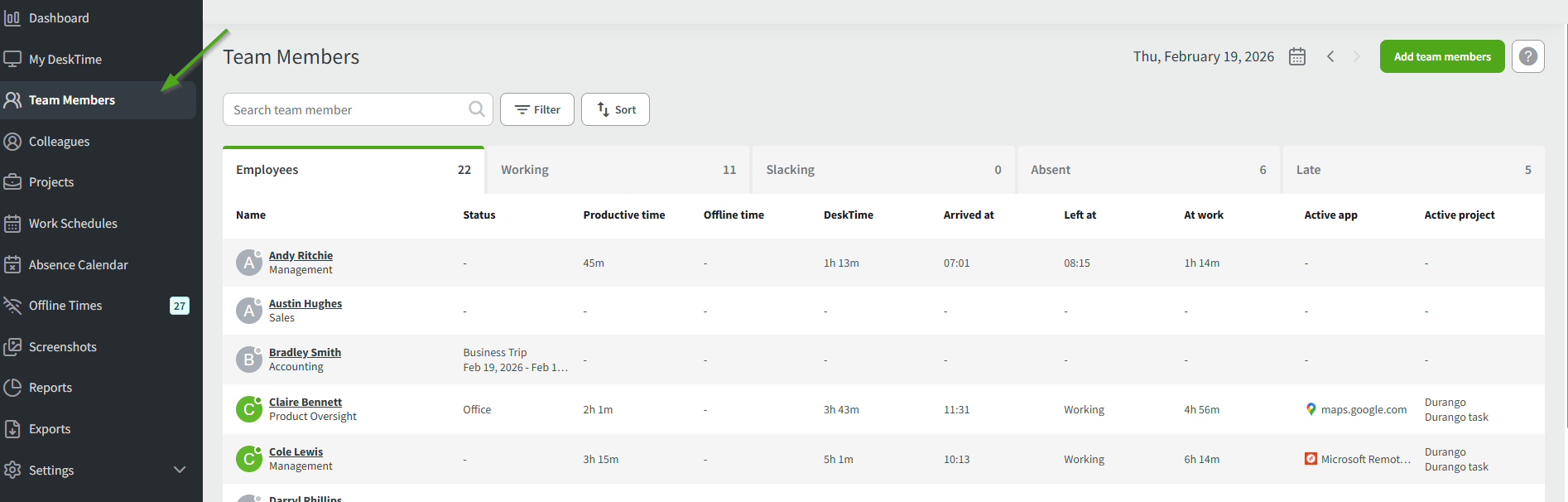
Task: Switch to the Absent tab
Action: [x=1148, y=170]
